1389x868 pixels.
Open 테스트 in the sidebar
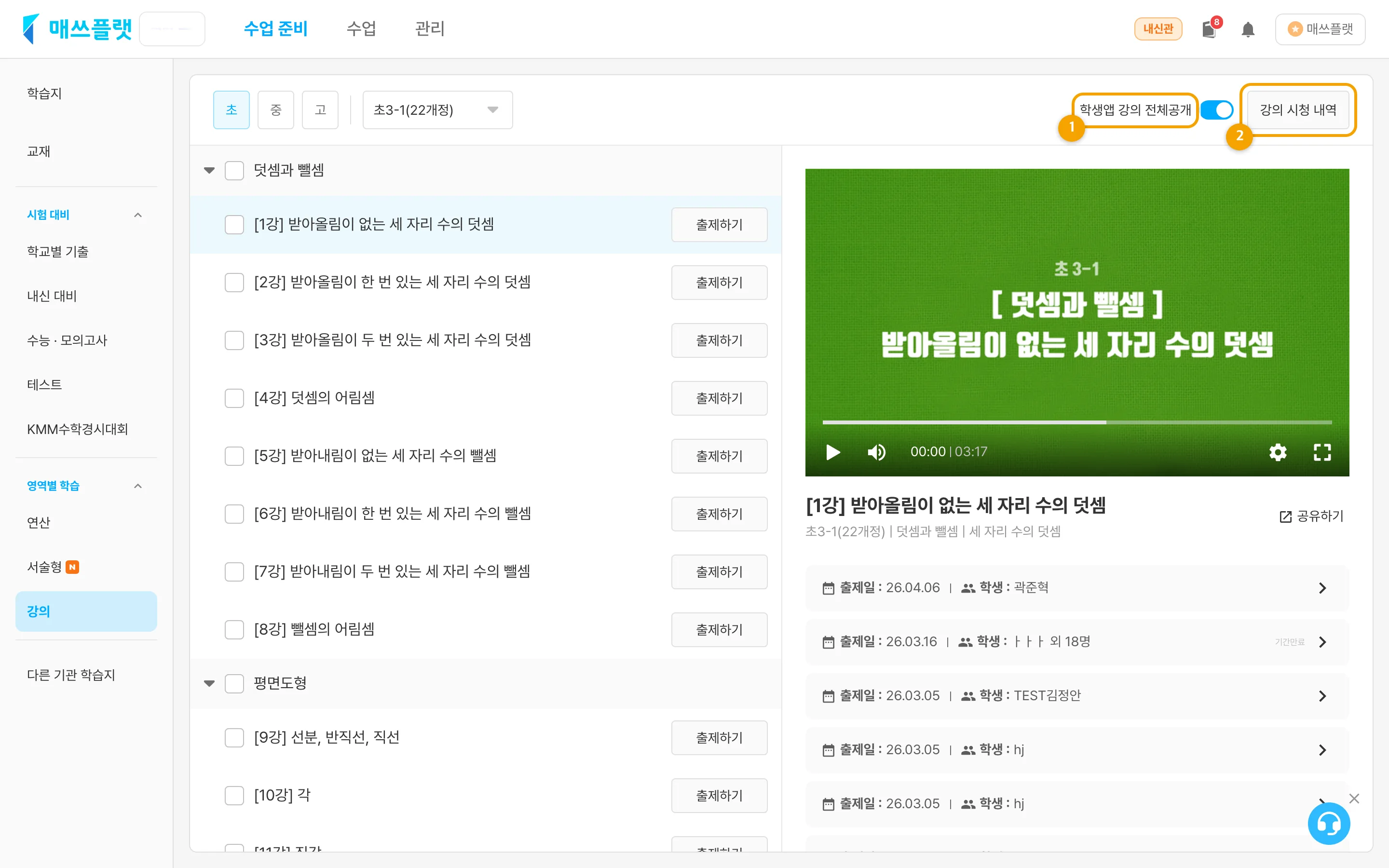[x=44, y=385]
